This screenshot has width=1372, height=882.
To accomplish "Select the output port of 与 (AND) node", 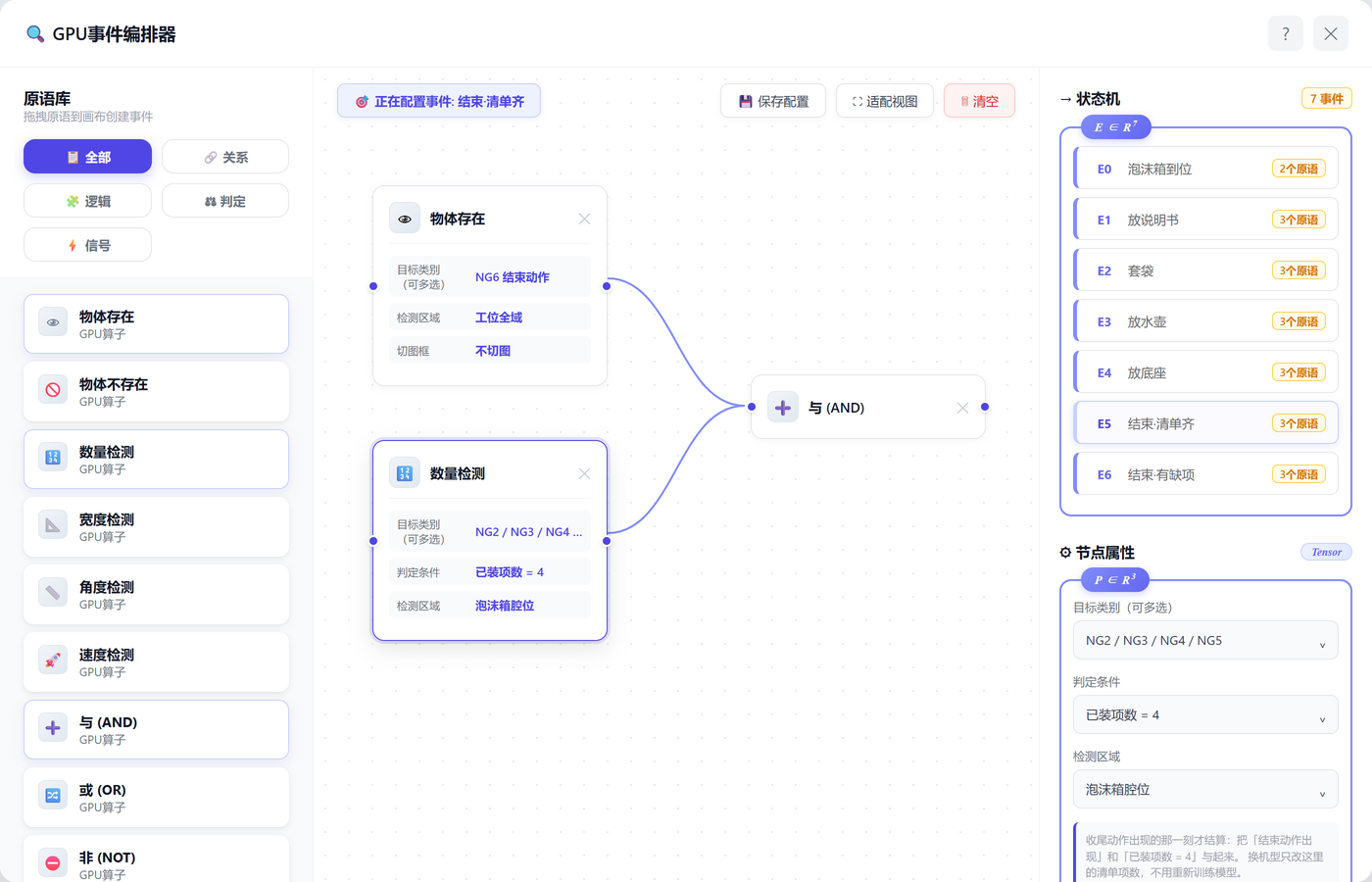I will [x=985, y=407].
